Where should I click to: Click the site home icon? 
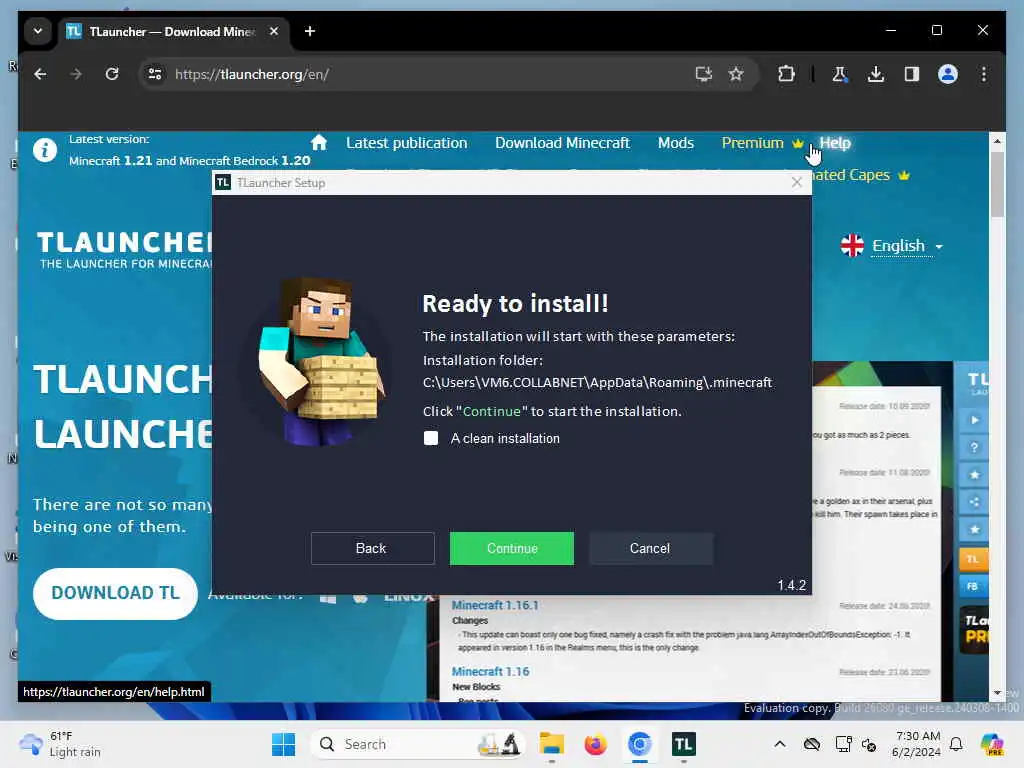pyautogui.click(x=319, y=143)
